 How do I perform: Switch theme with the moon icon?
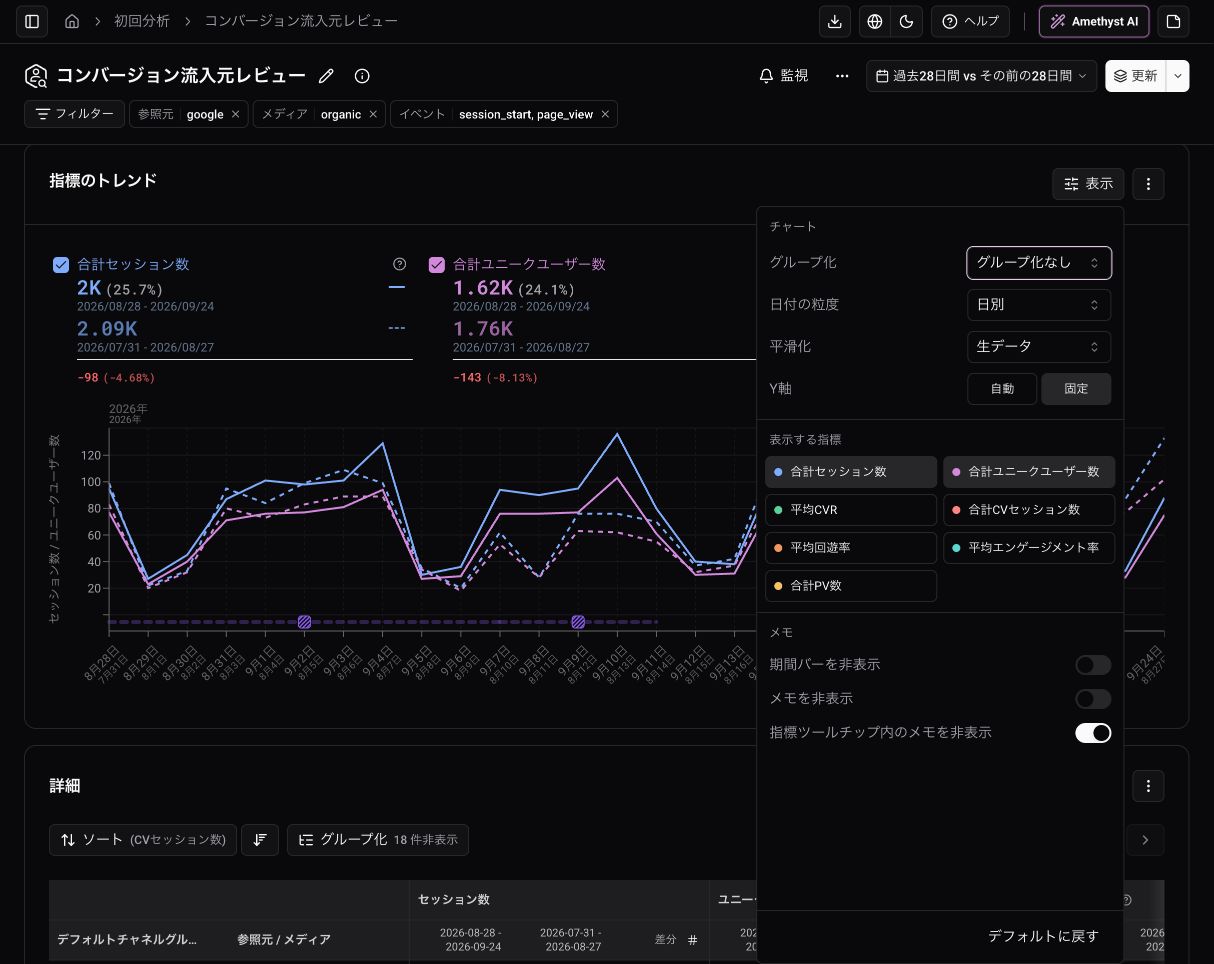coord(907,21)
